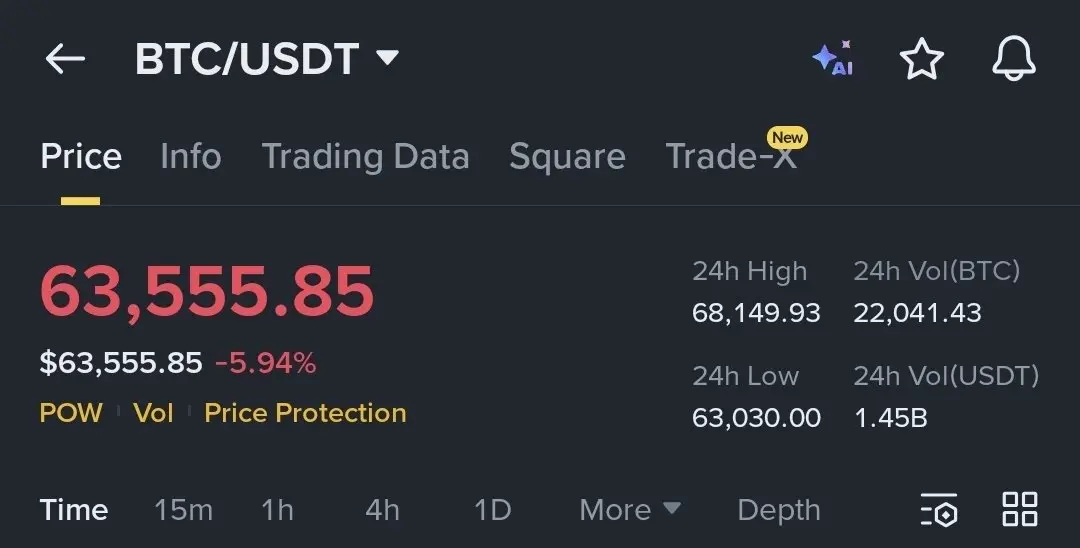
Task: Expand the BTC/USDT pair dropdown arrow
Action: tap(387, 58)
